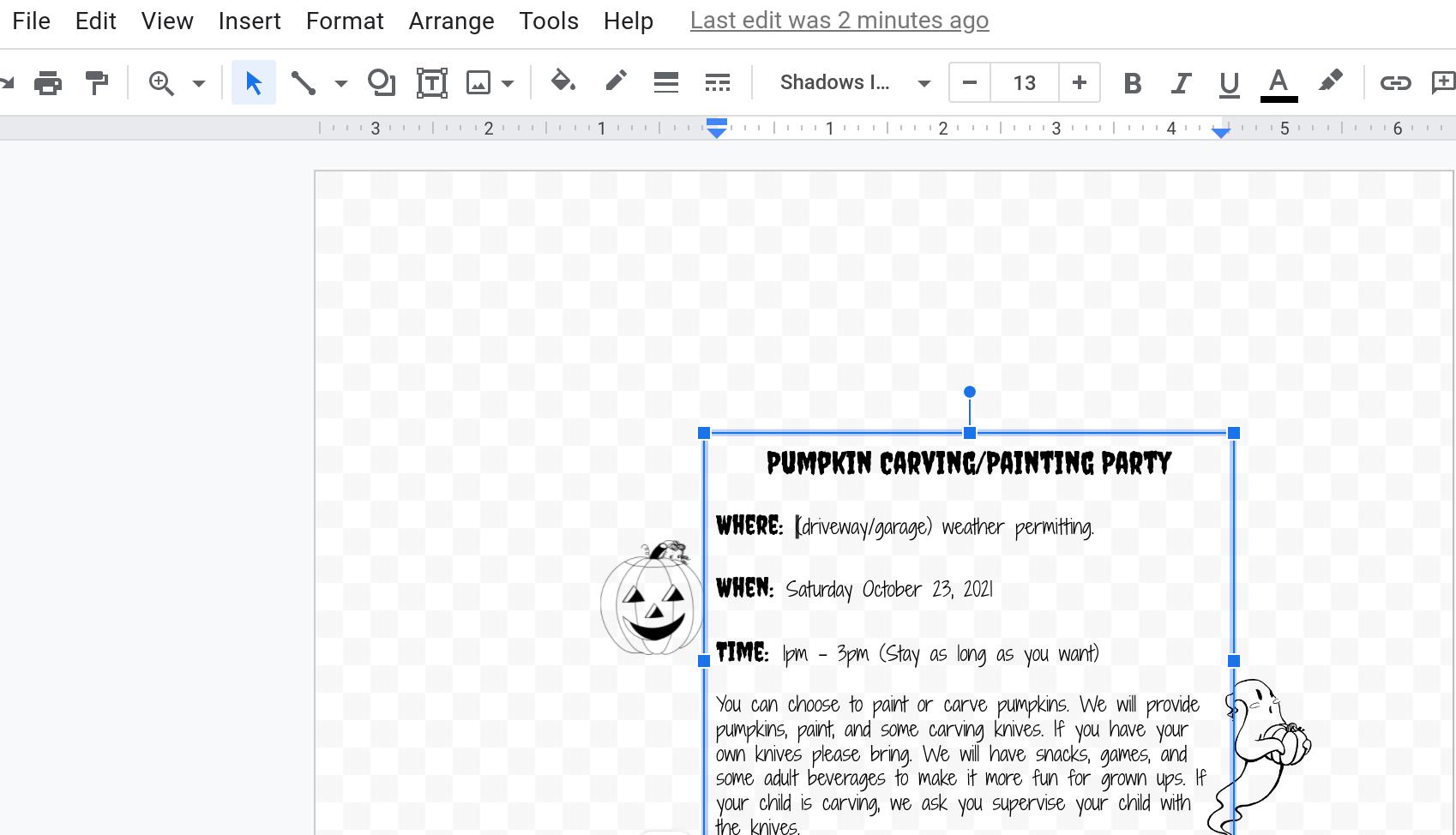This screenshot has width=1456, height=835.
Task: Open Border color pencil
Action: (x=616, y=81)
